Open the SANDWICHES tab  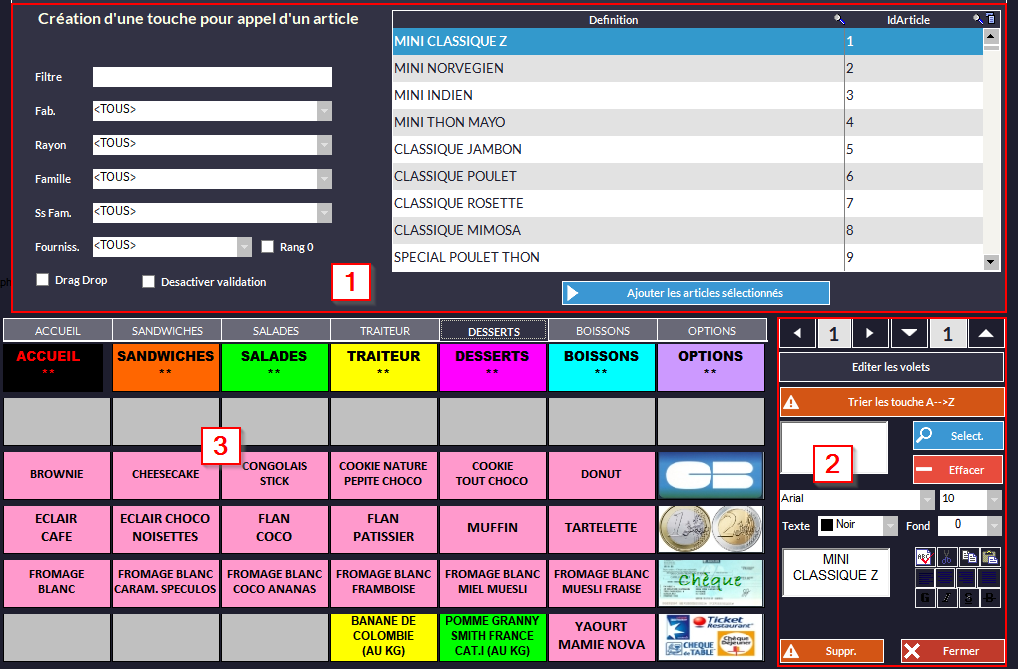167,330
